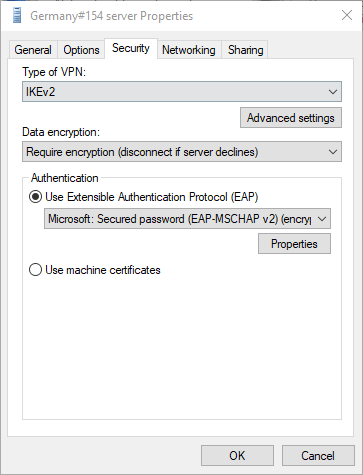Confirm the settings with OK
363x475 pixels.
[237, 455]
